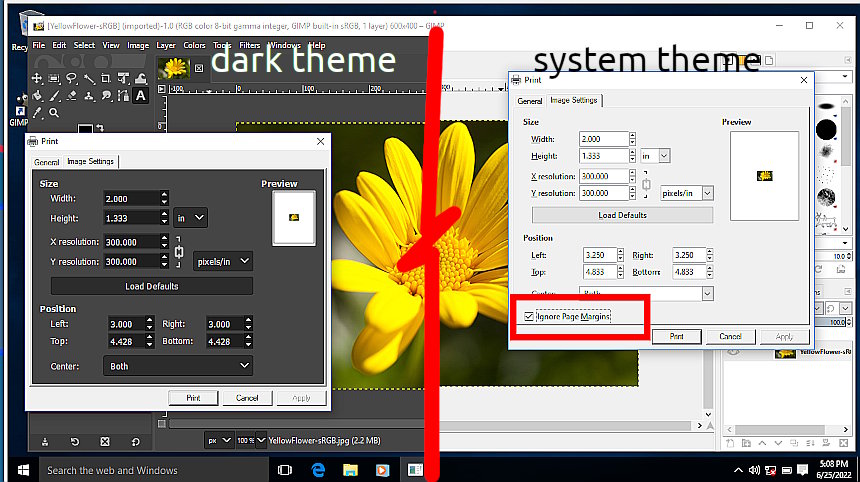Click X resolution field in dark dialog
The width and height of the screenshot is (860, 482).
click(x=132, y=242)
